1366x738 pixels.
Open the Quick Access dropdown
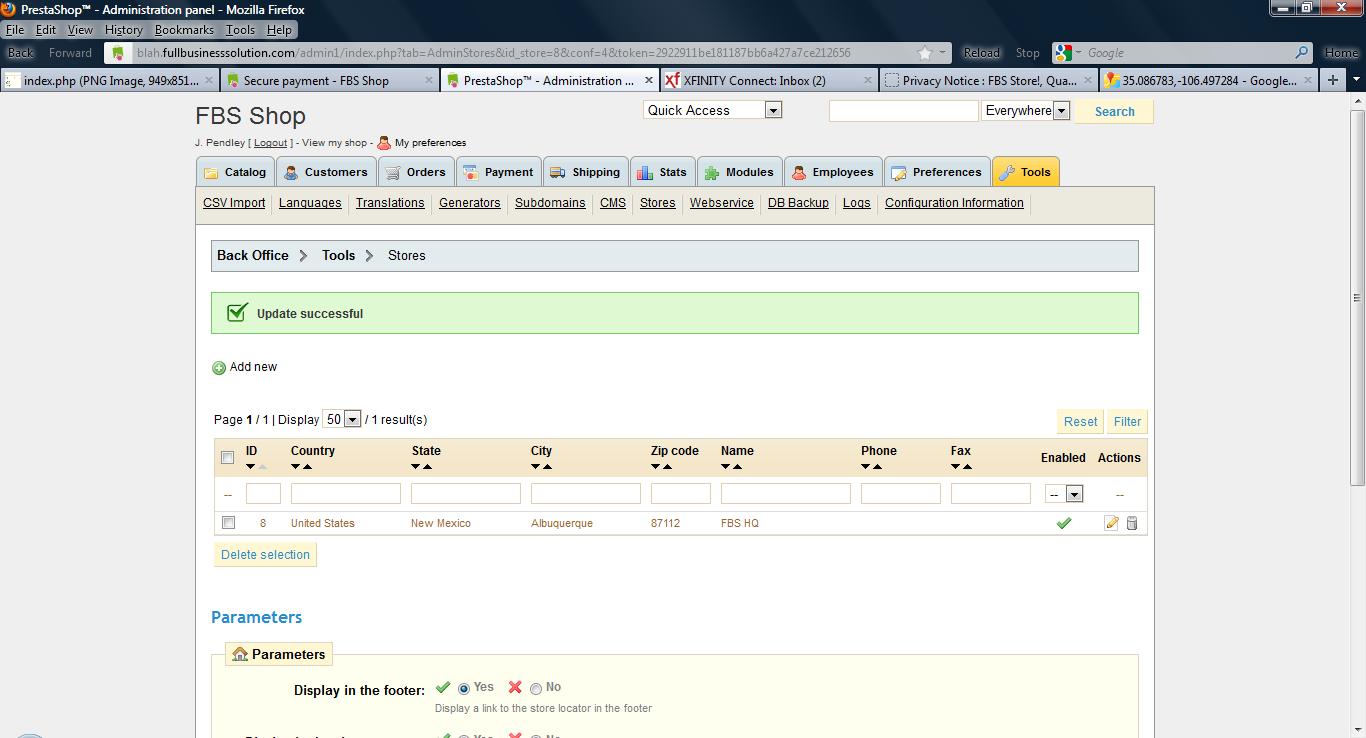712,110
